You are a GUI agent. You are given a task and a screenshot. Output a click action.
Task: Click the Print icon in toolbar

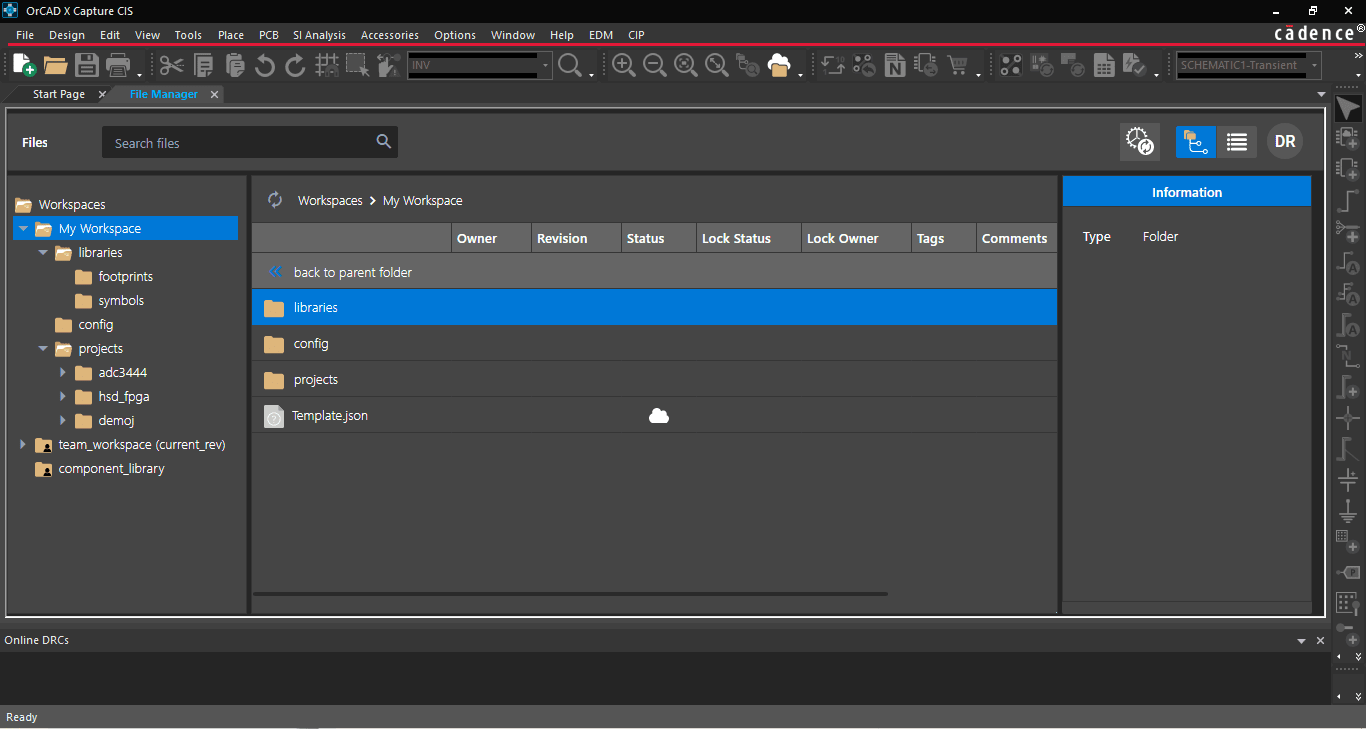tap(117, 65)
